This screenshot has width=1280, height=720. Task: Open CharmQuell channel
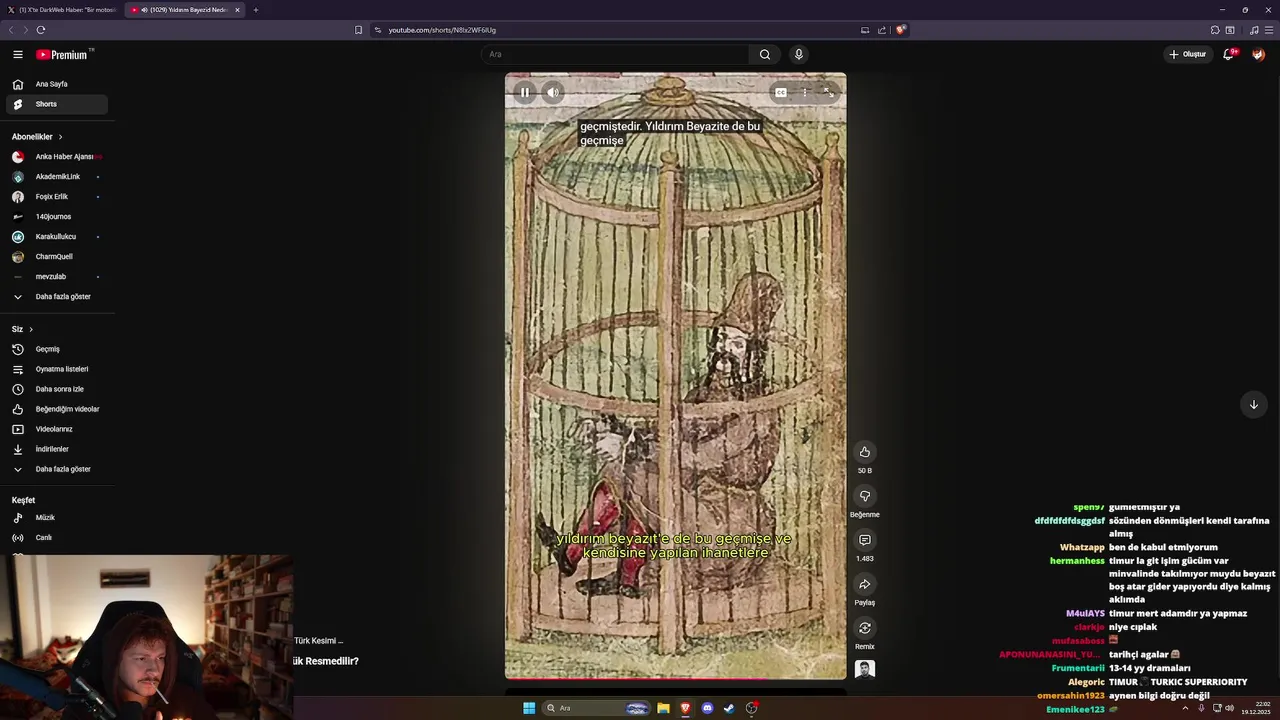tap(57, 257)
